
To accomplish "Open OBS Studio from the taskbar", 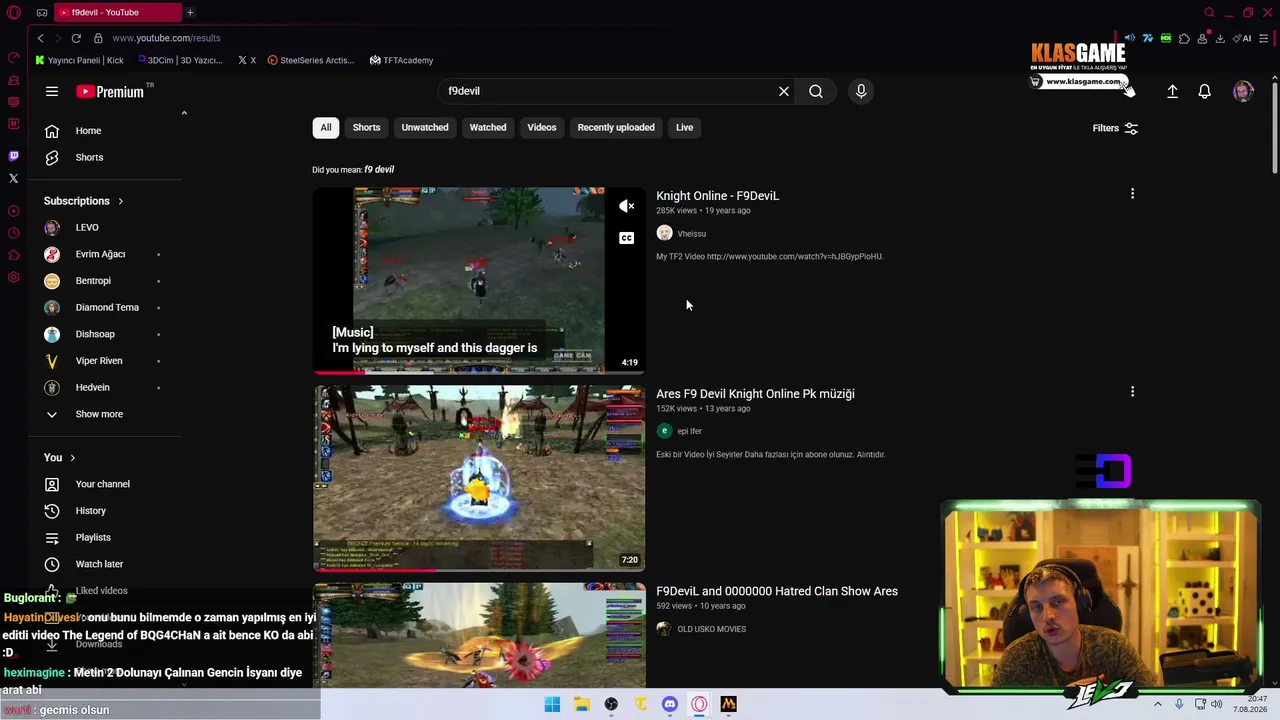I will click(x=611, y=704).
